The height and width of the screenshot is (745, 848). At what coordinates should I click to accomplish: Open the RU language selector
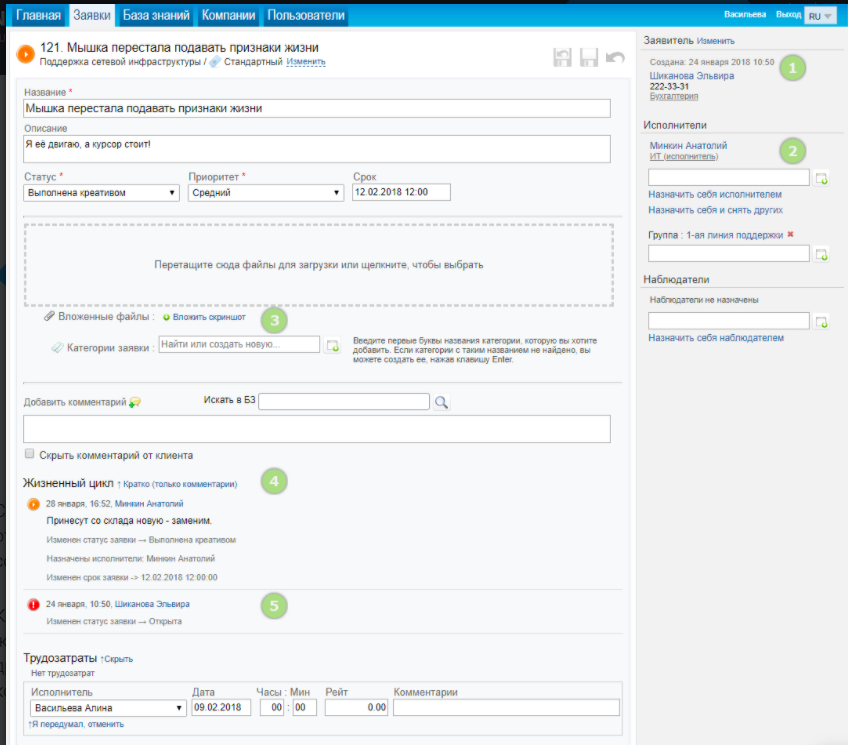point(820,16)
